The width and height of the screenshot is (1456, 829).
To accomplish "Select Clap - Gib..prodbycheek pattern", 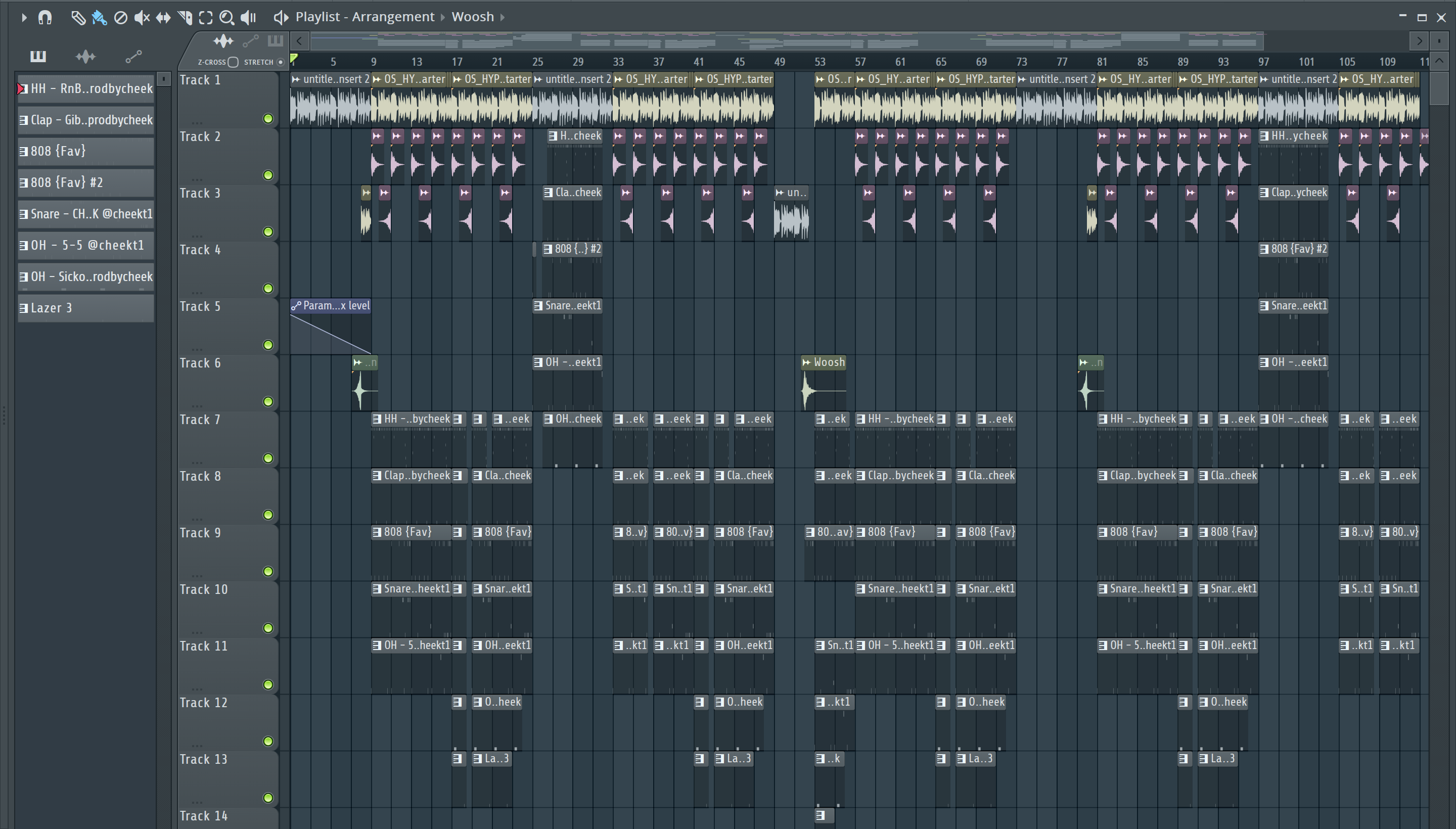I will point(86,120).
